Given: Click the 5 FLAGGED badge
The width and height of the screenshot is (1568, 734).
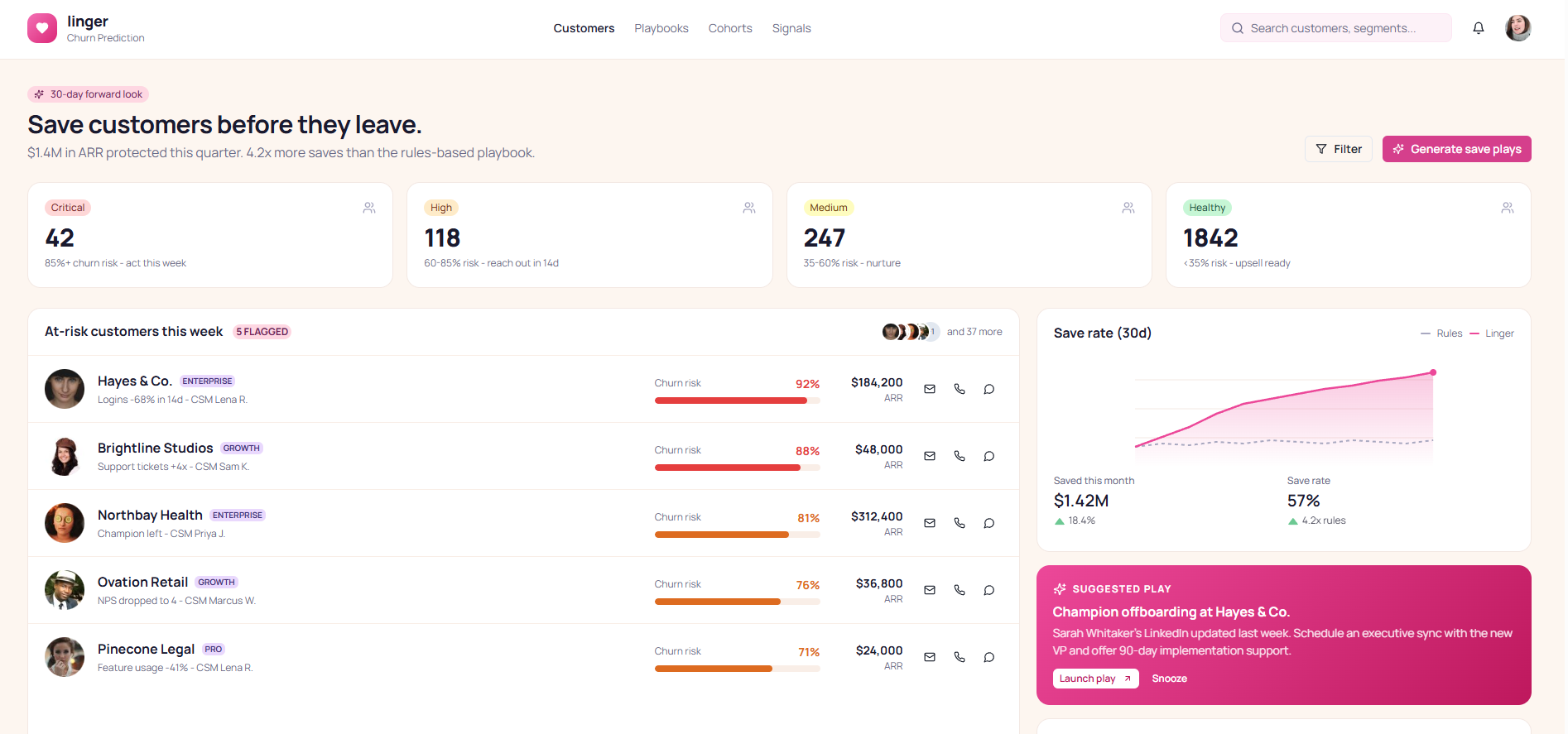Looking at the screenshot, I should [x=262, y=332].
